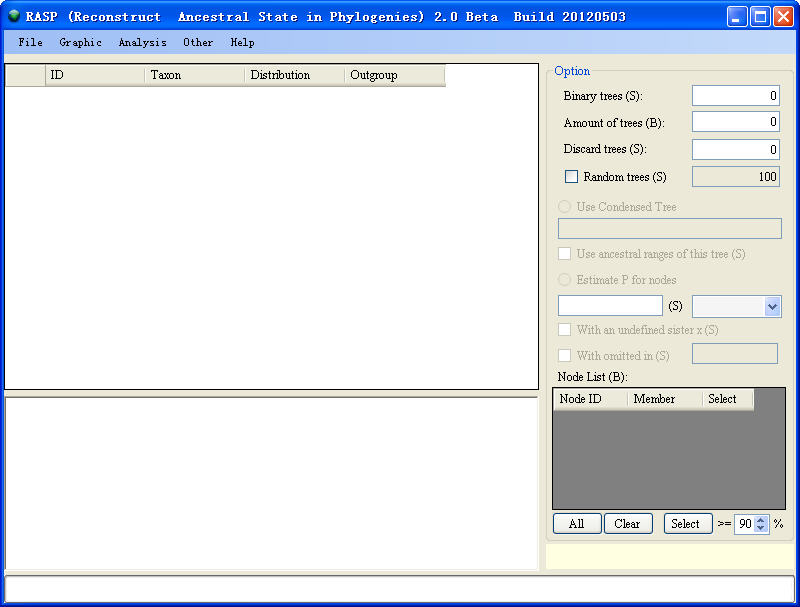The height and width of the screenshot is (607, 800).
Task: Click the condensed tree path field
Action: point(669,229)
